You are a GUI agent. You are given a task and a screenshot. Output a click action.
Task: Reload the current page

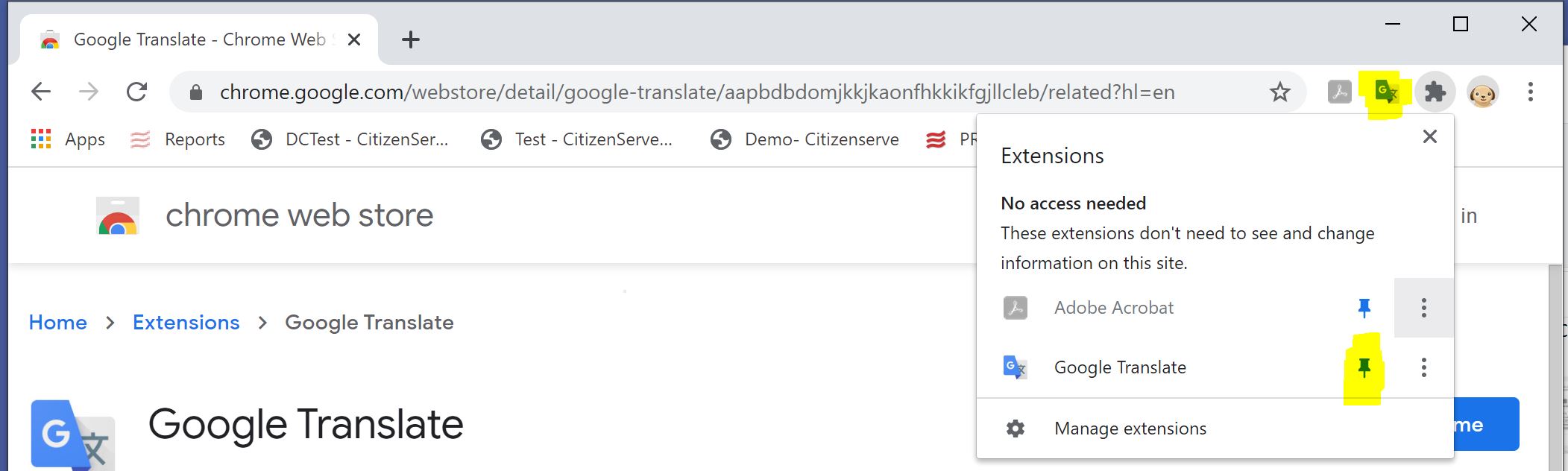point(137,92)
